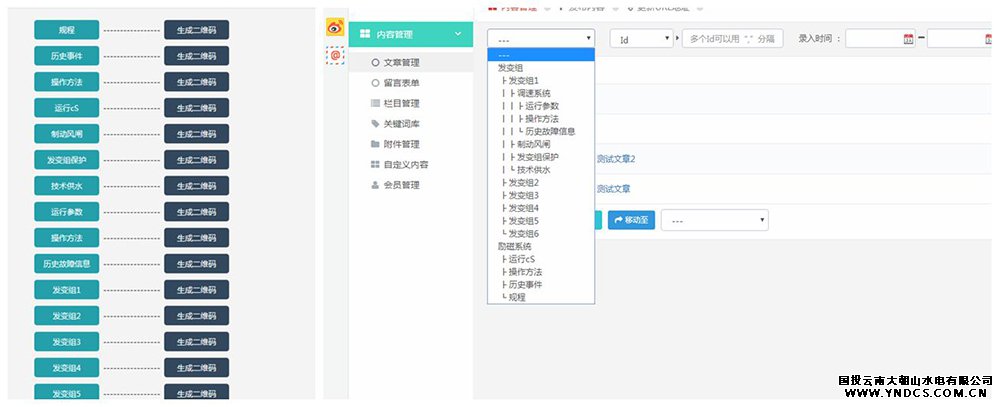Open the Id field dropdown
Screen dimensions: 1000x407
tap(641, 39)
